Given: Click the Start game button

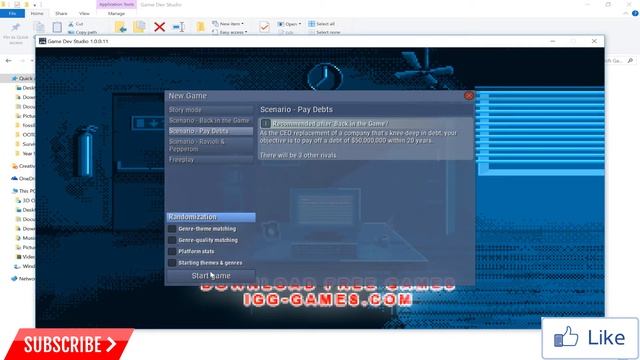Looking at the screenshot, I should (211, 276).
